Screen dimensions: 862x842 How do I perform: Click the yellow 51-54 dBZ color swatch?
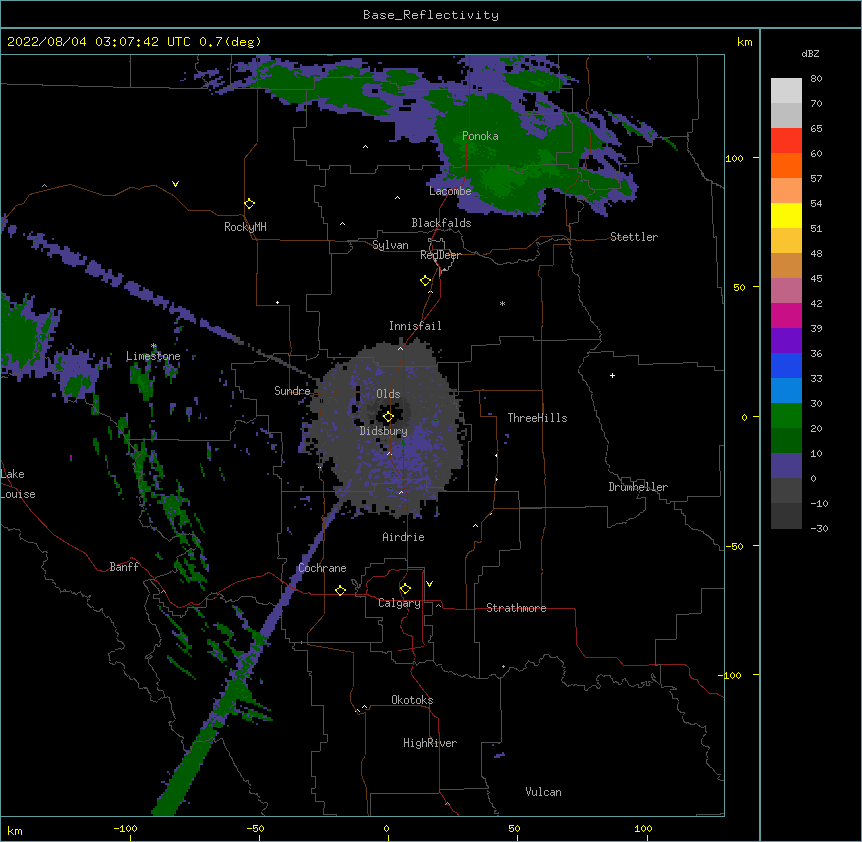point(786,215)
